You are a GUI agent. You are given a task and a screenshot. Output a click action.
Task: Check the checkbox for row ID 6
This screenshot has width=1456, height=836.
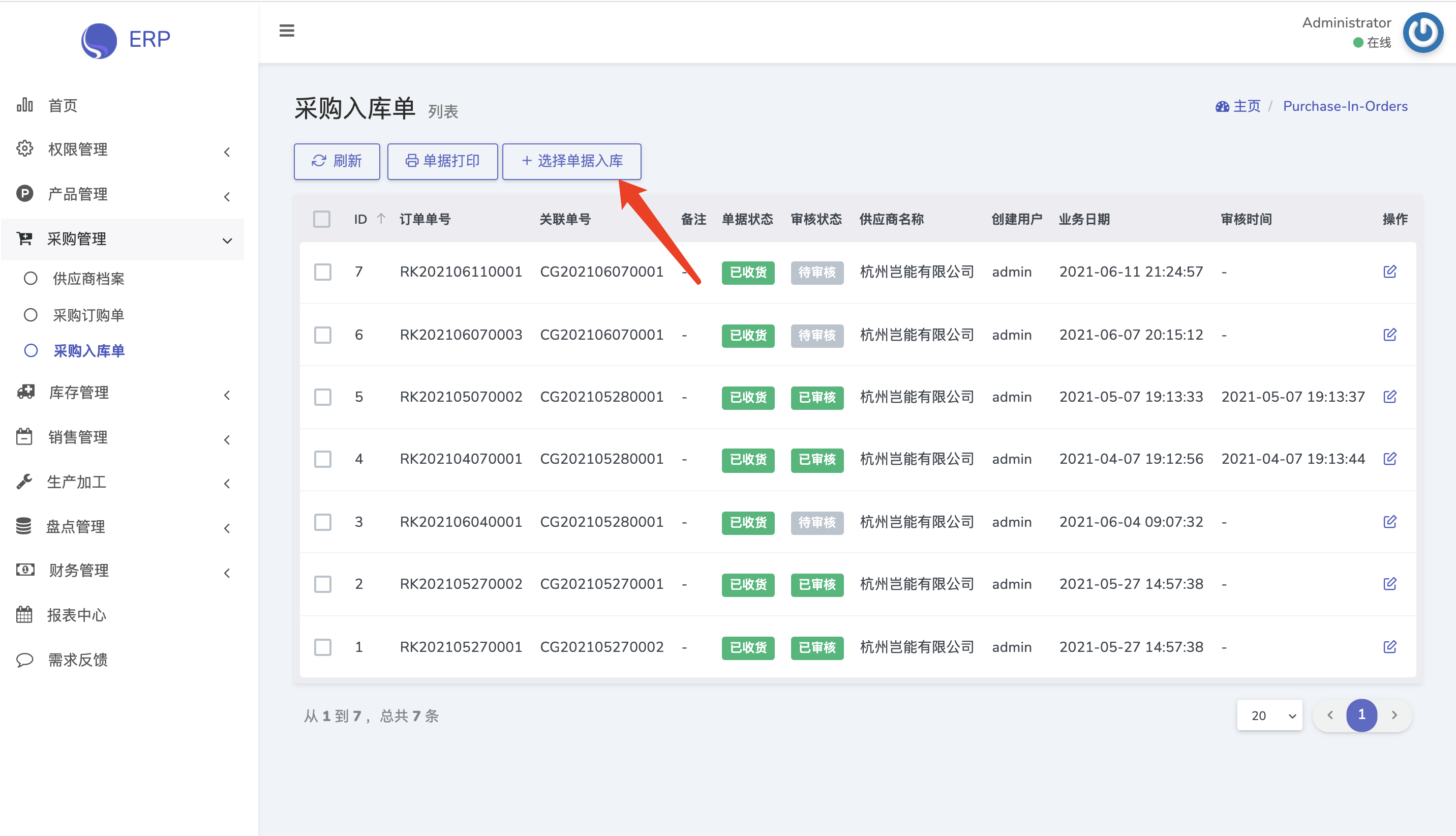point(322,335)
